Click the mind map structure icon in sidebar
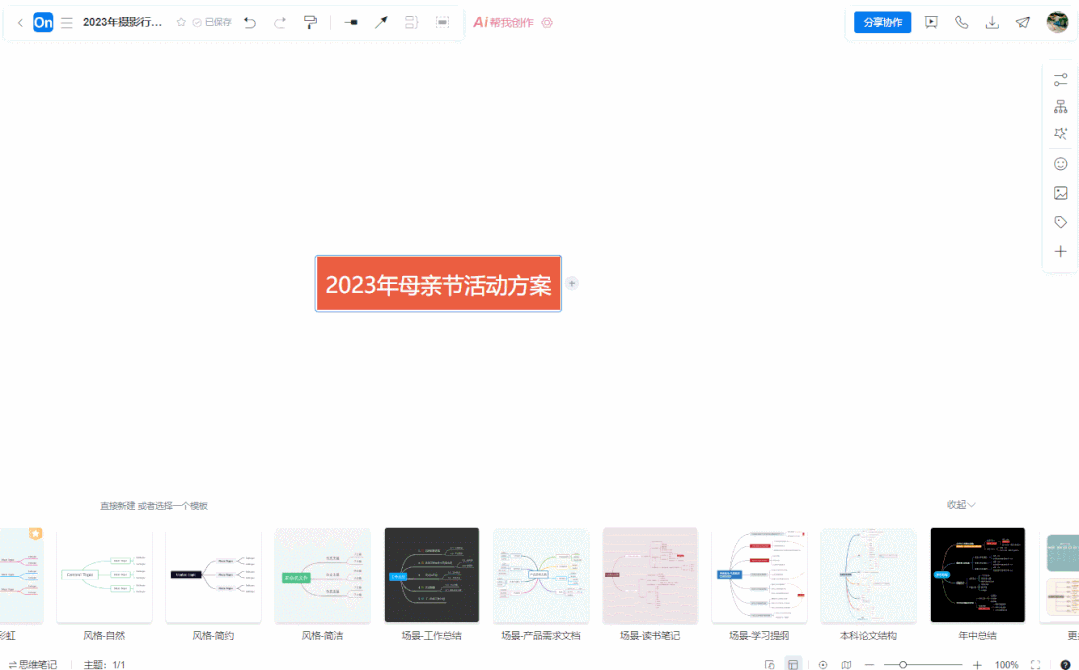The width and height of the screenshot is (1079, 670). click(1060, 104)
